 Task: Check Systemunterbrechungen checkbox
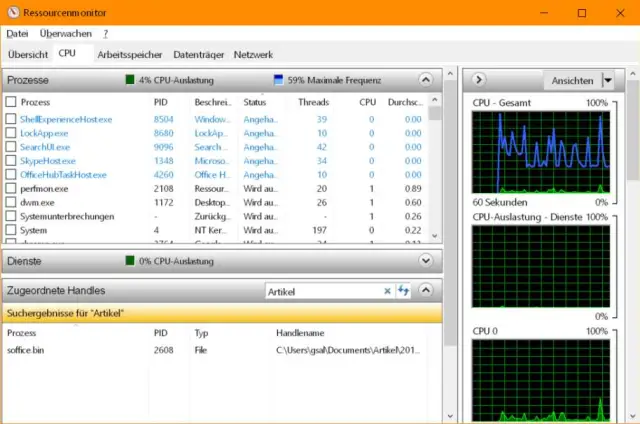[11, 216]
